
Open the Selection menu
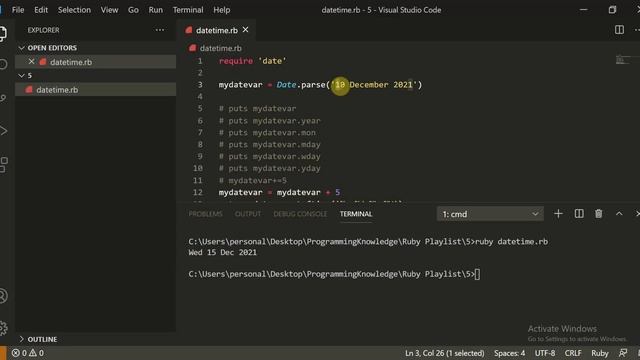74,10
